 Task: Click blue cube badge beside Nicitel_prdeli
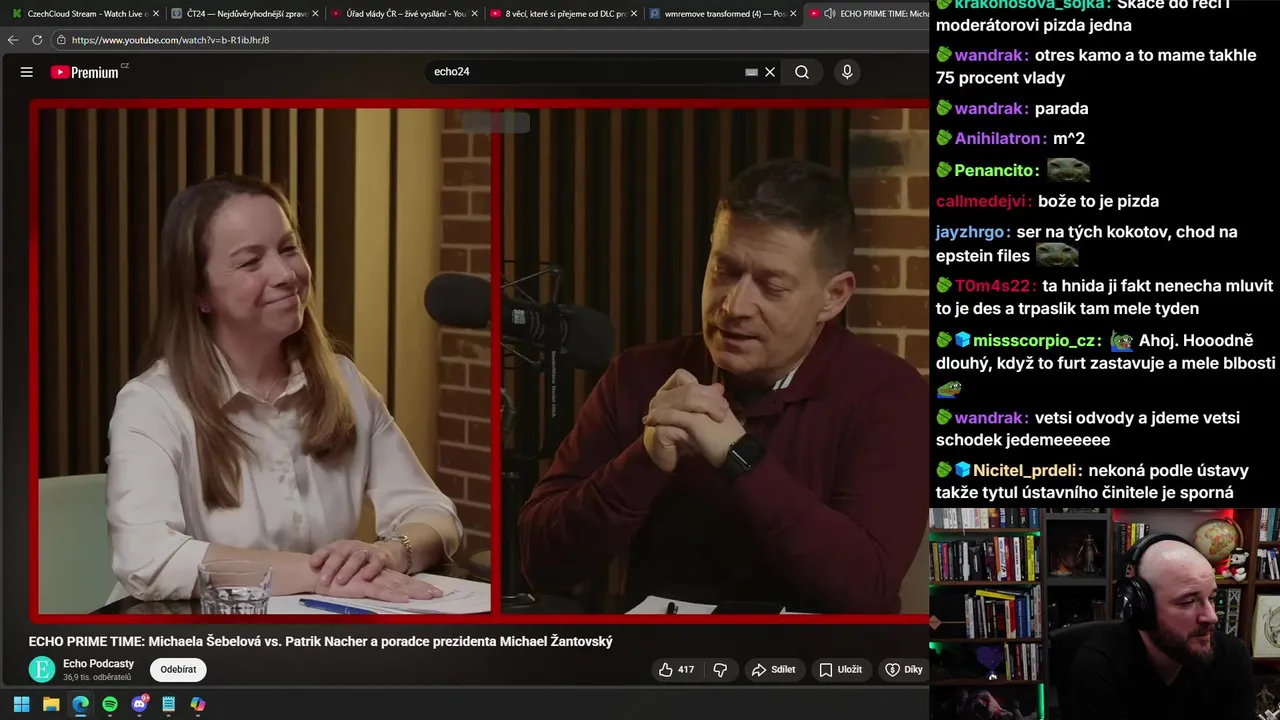tap(962, 470)
